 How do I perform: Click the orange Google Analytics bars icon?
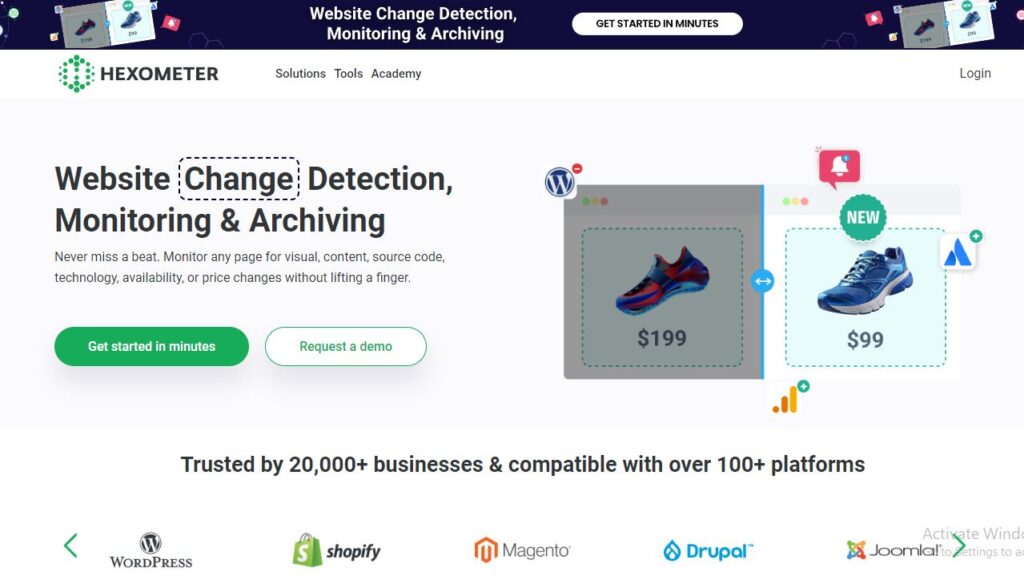point(786,400)
